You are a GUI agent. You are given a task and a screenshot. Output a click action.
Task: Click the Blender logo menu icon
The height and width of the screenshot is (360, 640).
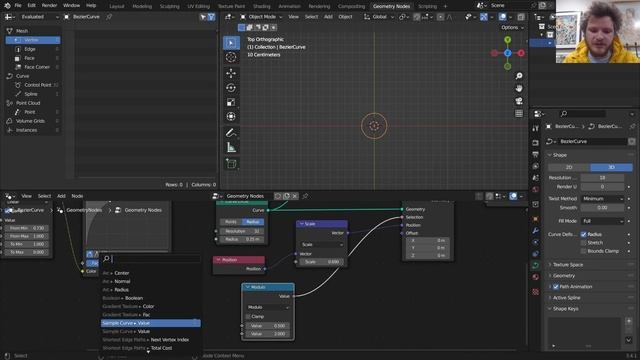click(x=7, y=6)
